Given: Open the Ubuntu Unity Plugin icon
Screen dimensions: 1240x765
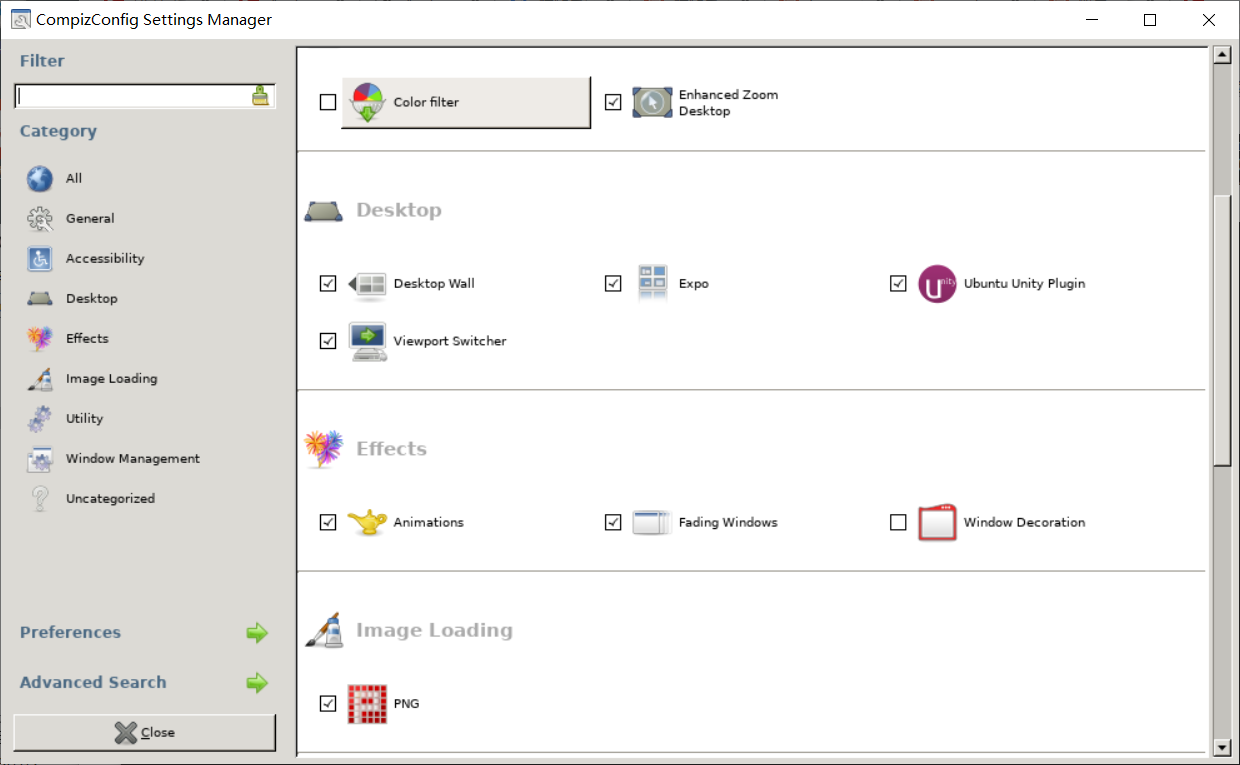Looking at the screenshot, I should pyautogui.click(x=937, y=284).
